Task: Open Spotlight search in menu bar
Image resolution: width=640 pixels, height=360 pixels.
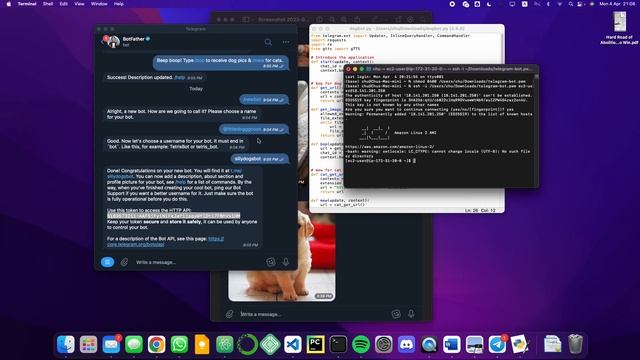Action: click(x=571, y=4)
